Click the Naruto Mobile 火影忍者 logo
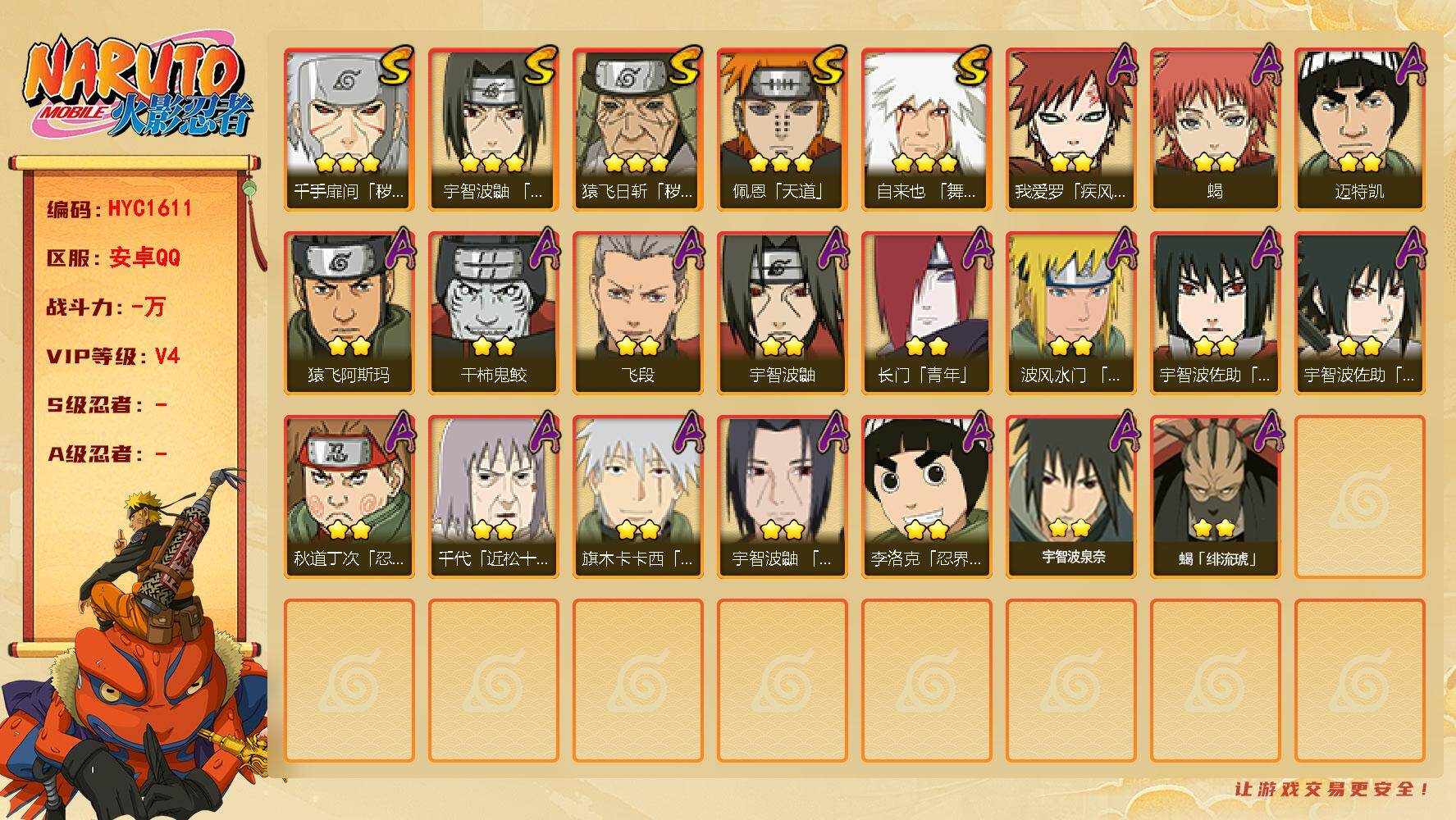 [138, 89]
